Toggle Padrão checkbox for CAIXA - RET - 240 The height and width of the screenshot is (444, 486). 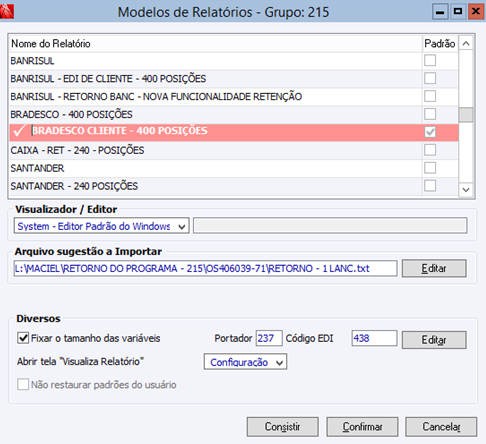coord(430,150)
